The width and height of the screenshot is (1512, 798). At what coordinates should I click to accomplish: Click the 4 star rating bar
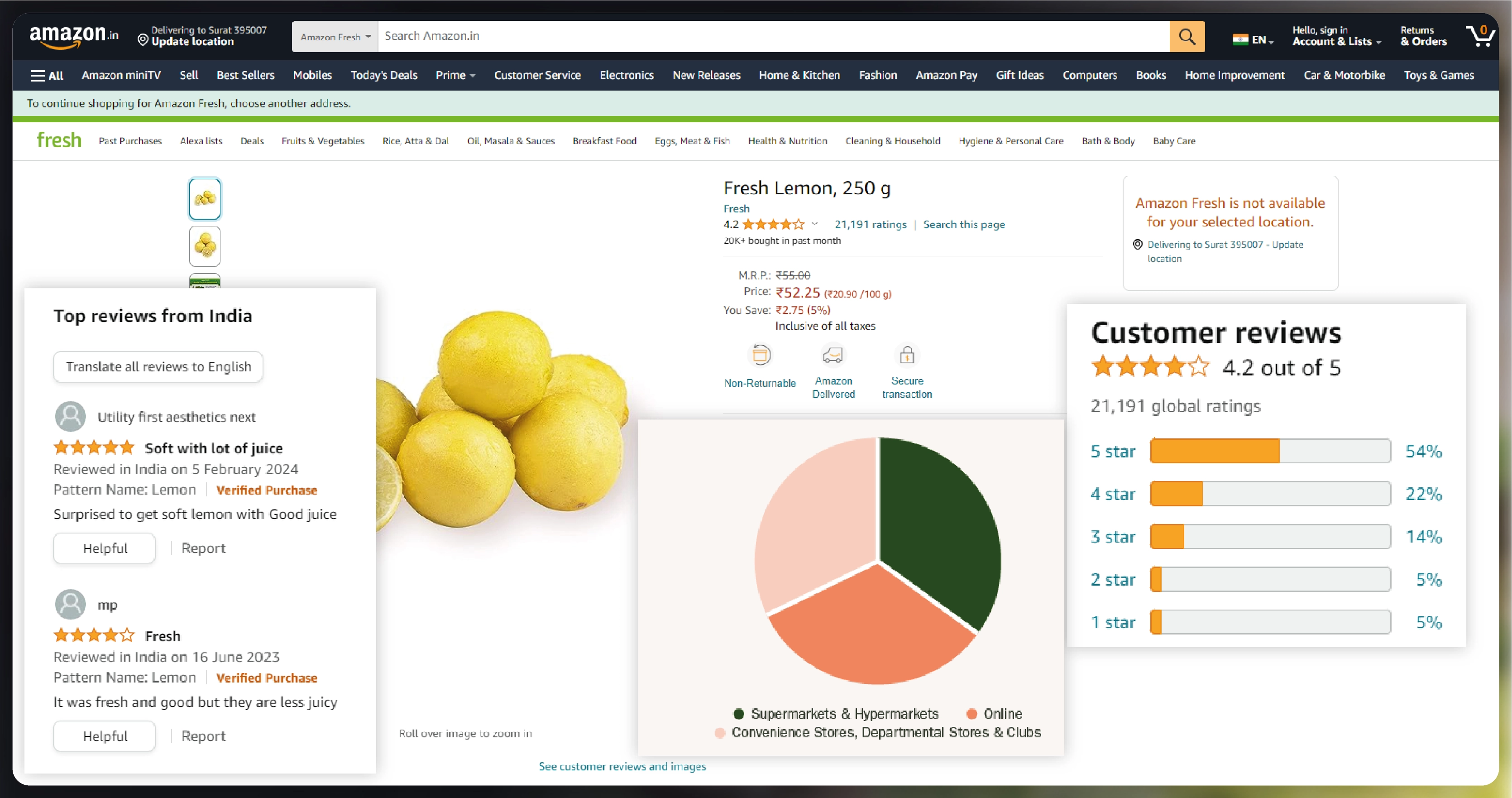(1270, 494)
